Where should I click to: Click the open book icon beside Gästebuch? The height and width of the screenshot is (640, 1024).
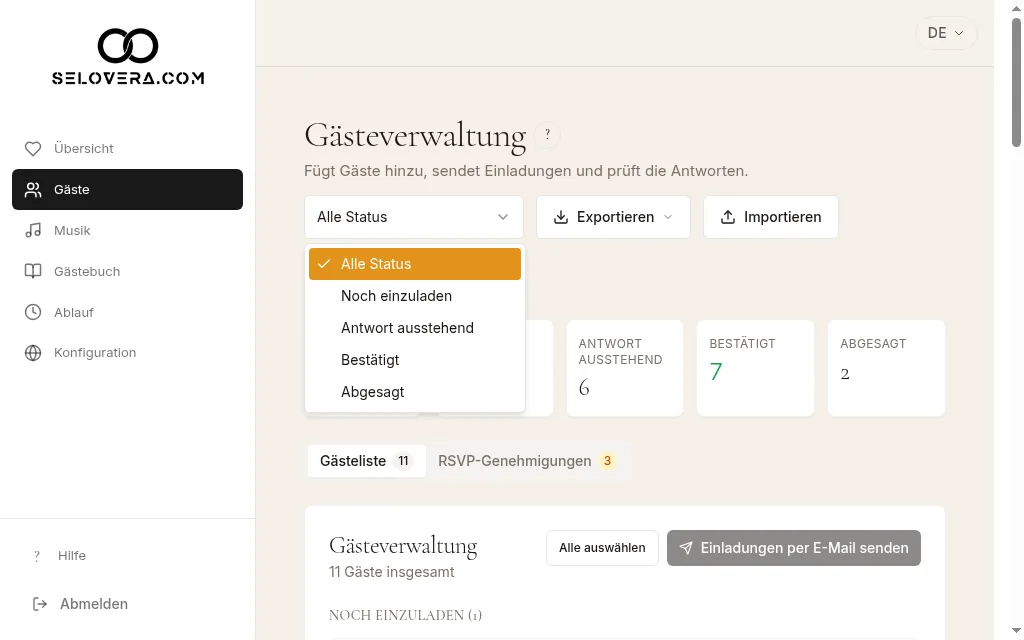point(33,271)
